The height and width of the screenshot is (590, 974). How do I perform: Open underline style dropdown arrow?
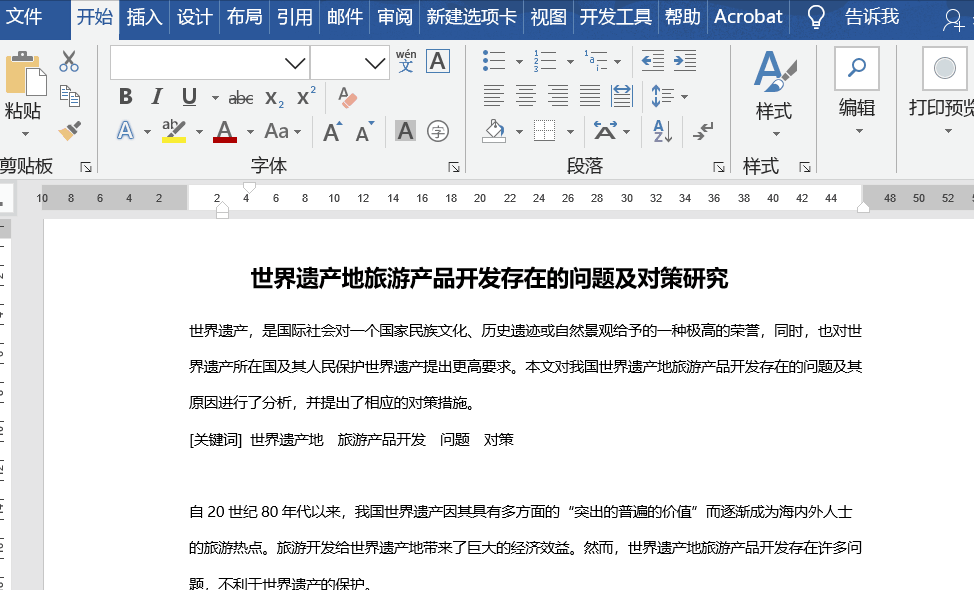pos(215,98)
